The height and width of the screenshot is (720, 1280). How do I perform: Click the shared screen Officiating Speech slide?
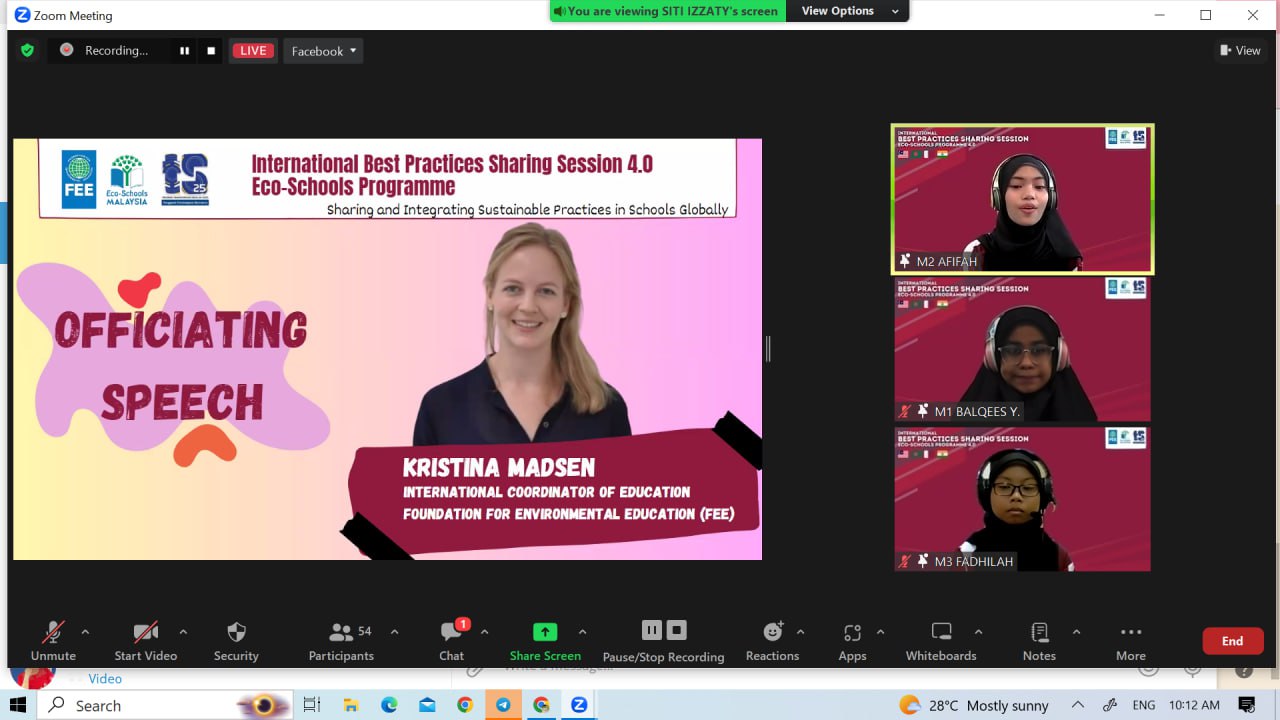pyautogui.click(x=387, y=349)
